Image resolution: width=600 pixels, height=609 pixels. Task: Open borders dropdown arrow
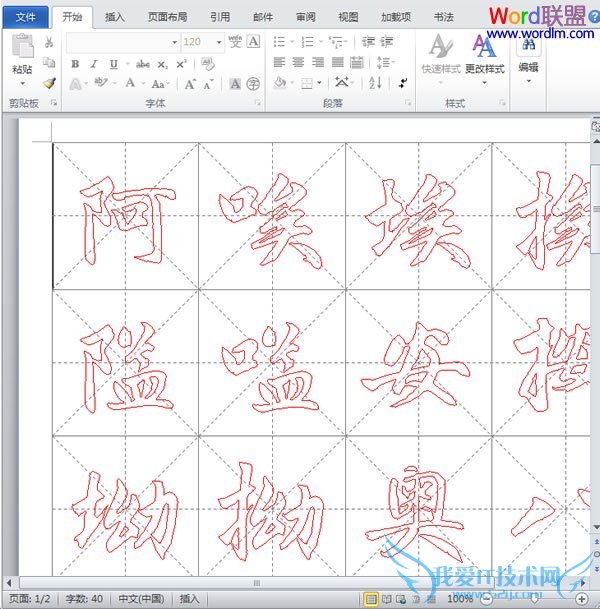[319, 83]
